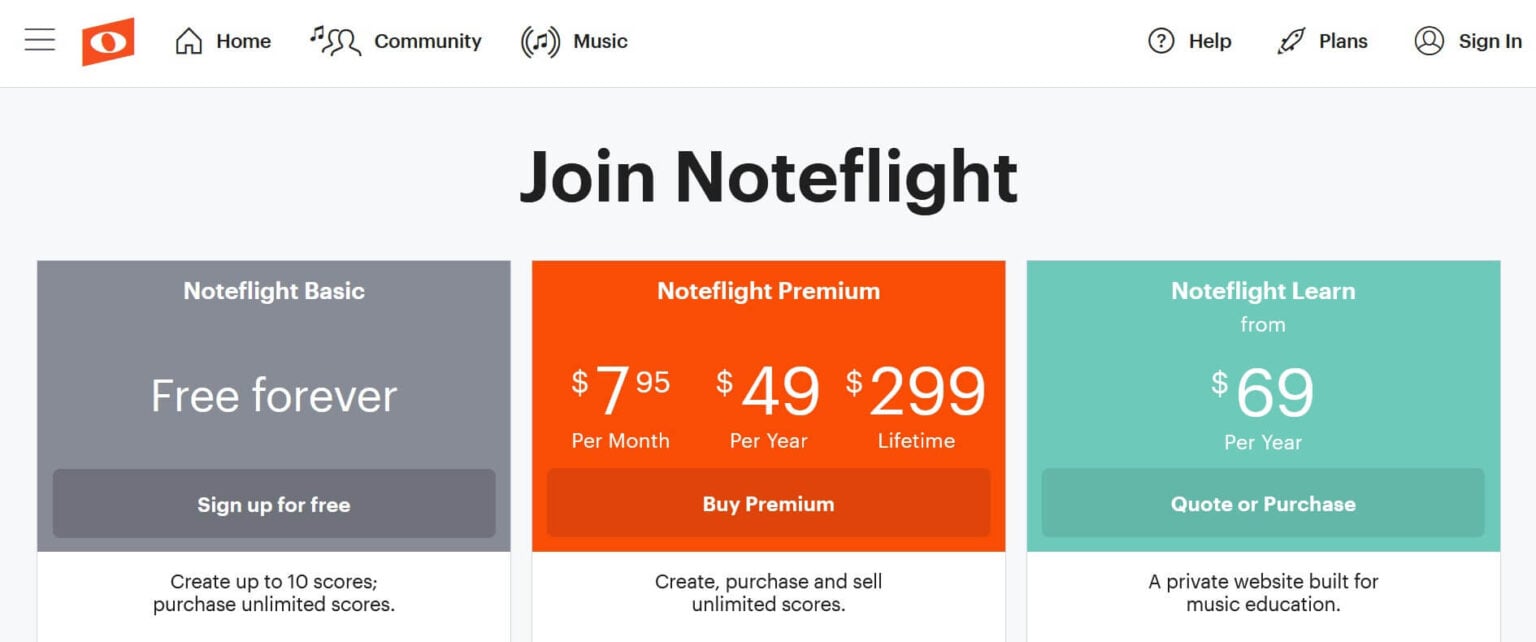Viewport: 1536px width, 642px height.
Task: Click the Help text link
Action: [x=1210, y=41]
